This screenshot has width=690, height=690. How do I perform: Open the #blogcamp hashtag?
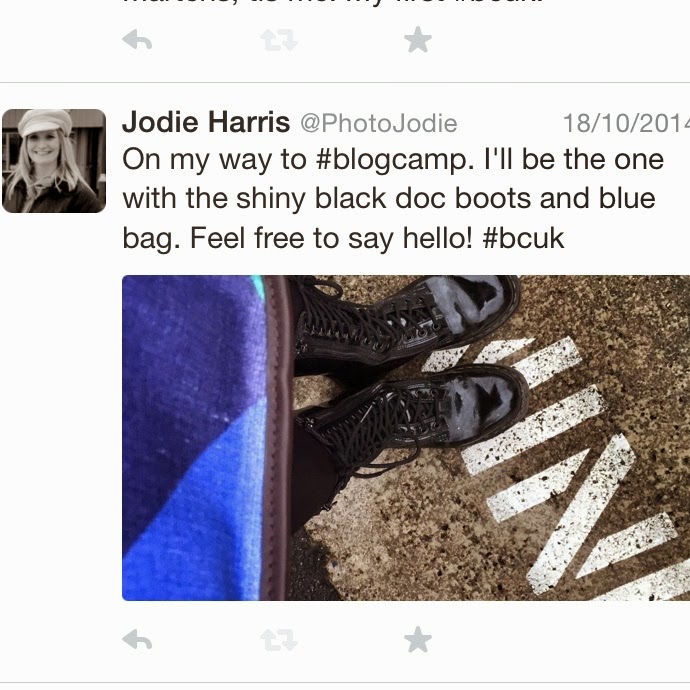coord(395,160)
